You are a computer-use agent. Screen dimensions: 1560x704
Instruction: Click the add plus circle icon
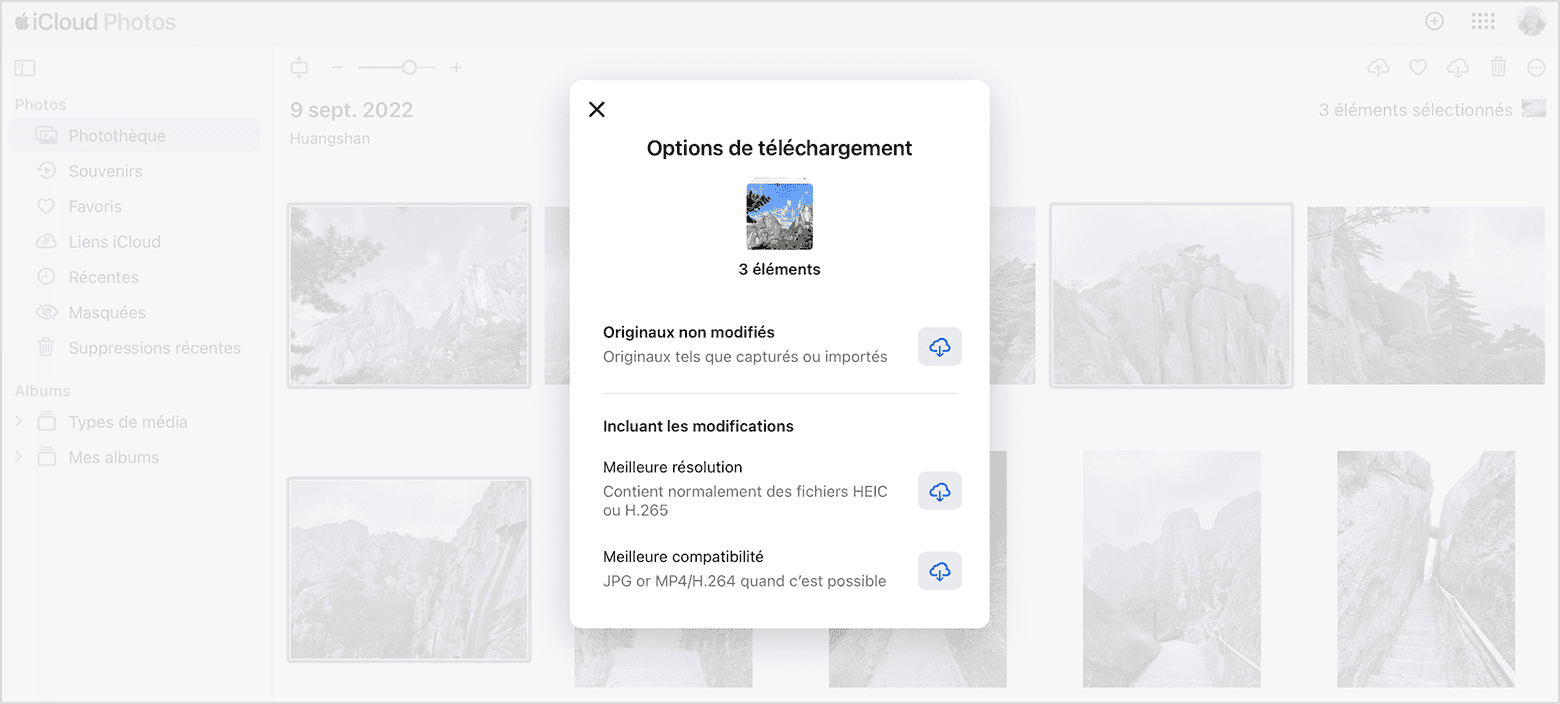tap(1434, 21)
